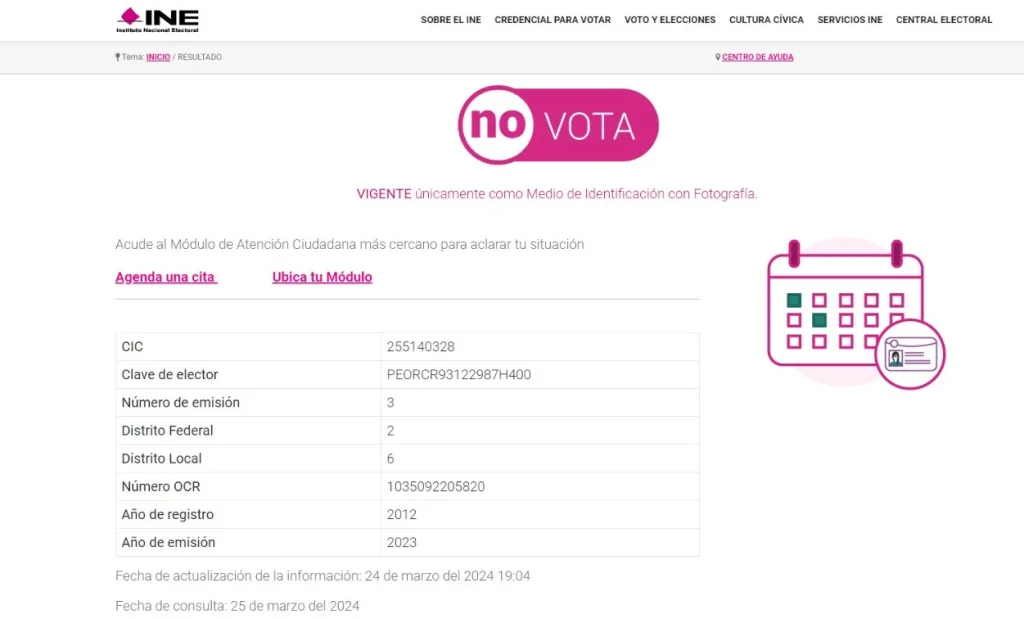This screenshot has height=619, width=1024.
Task: Open the Centro de Ayuda link
Action: [758, 57]
